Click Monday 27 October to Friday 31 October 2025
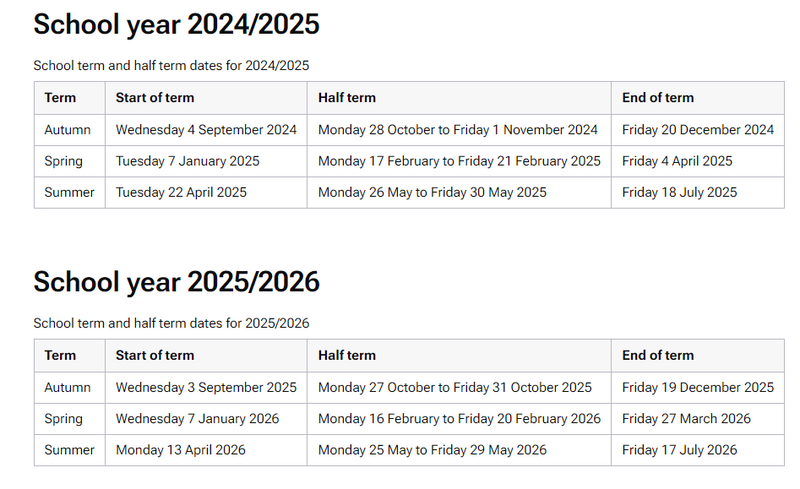 [455, 387]
